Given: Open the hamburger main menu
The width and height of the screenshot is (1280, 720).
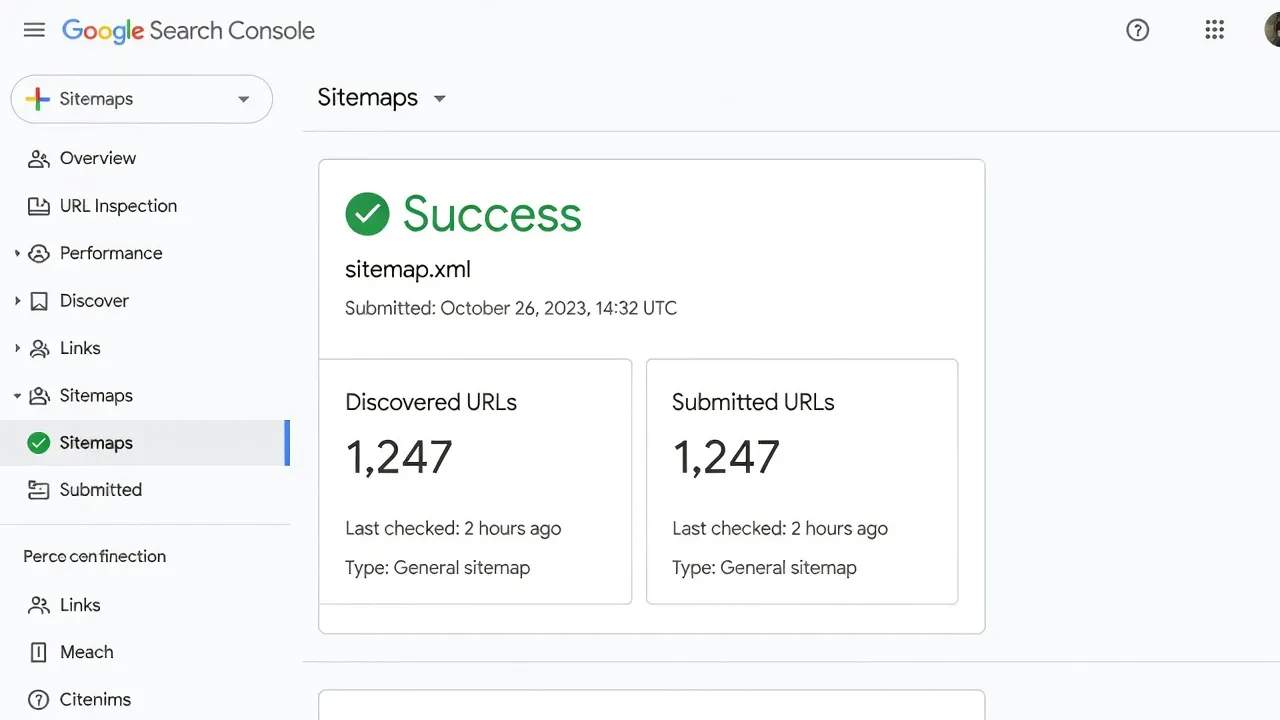Looking at the screenshot, I should tap(34, 30).
